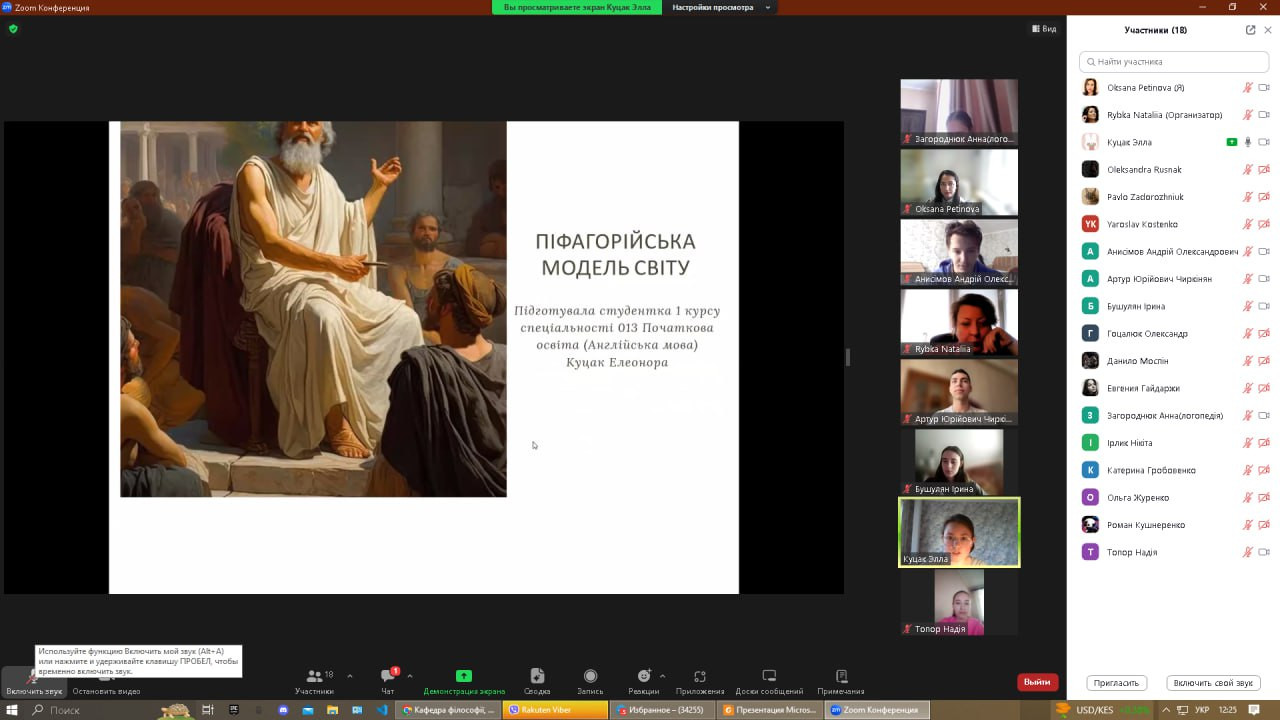
Task: Open the Notes (Примечания) icon
Action: coord(840,676)
